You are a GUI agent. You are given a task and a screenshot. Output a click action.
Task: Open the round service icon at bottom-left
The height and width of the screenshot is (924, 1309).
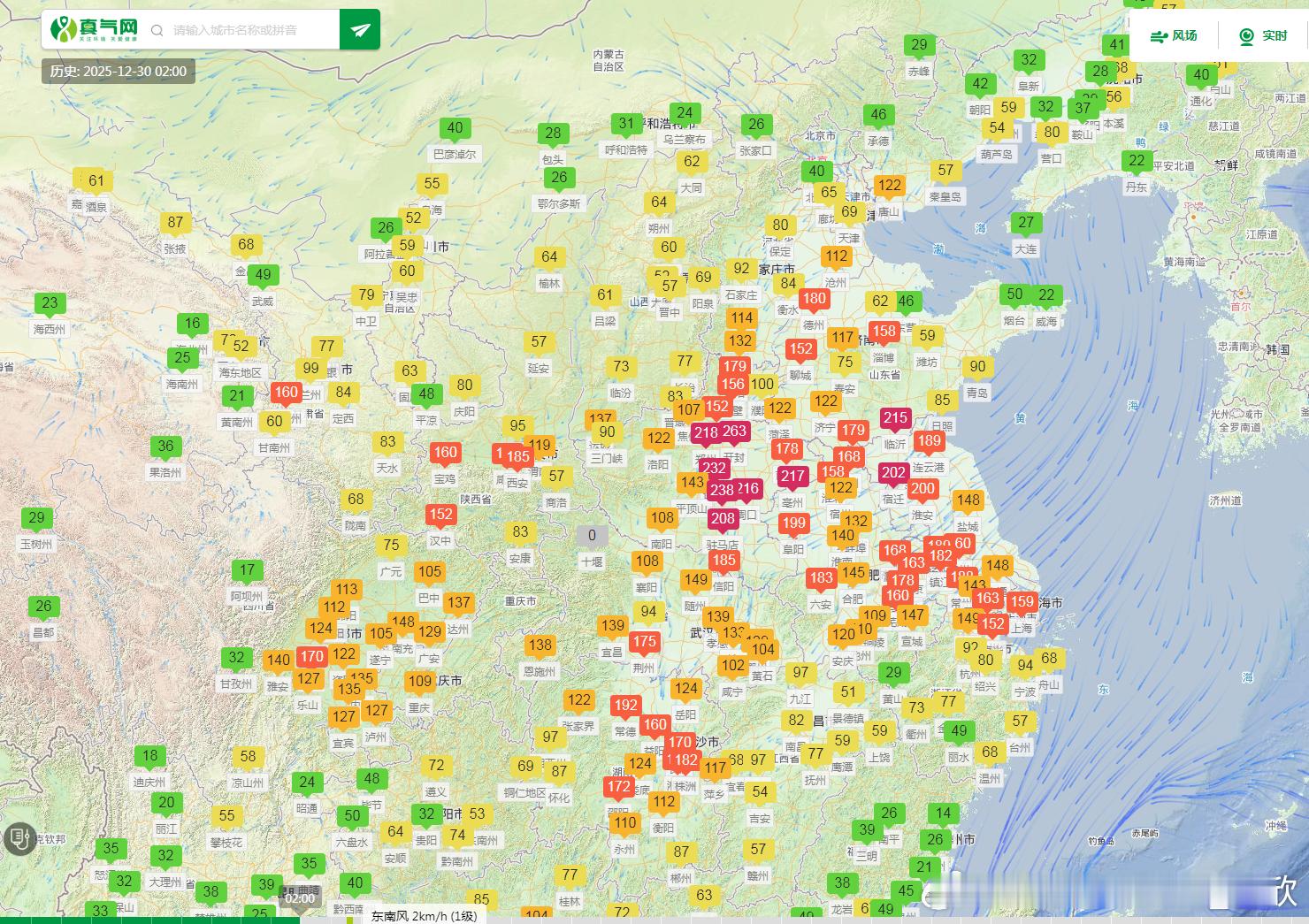pos(19,838)
